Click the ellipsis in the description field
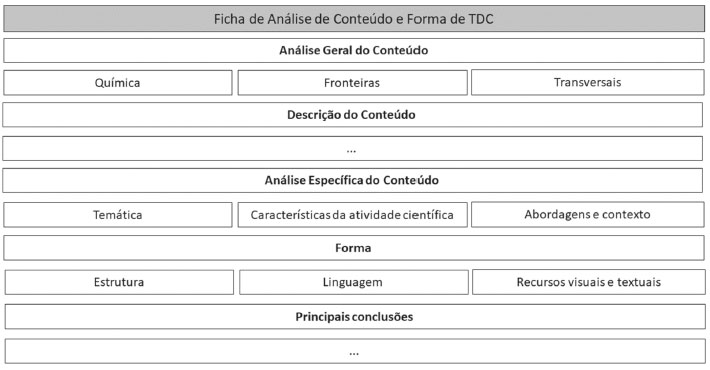710x370 pixels. coord(351,152)
